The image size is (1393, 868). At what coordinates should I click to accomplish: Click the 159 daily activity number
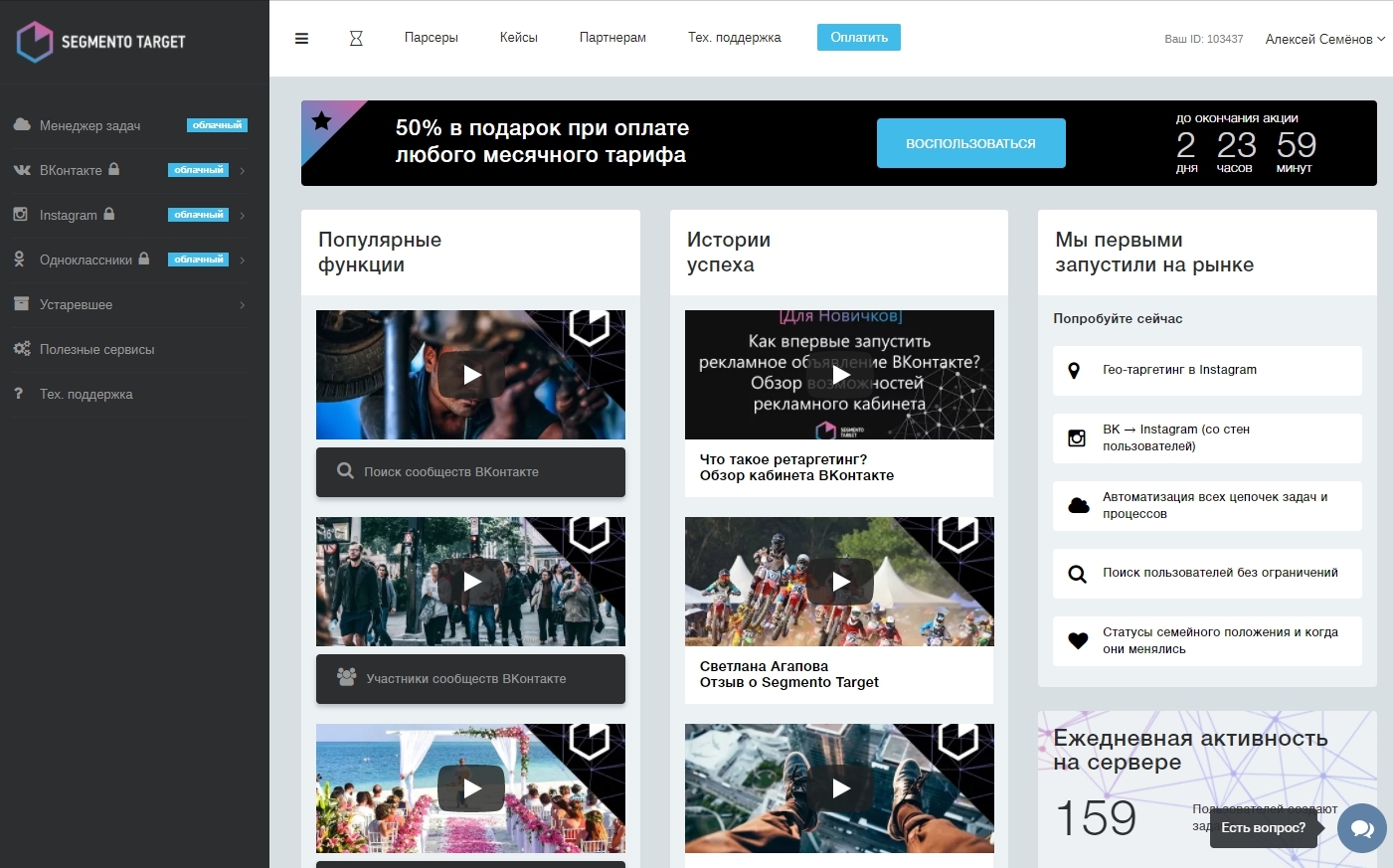pyautogui.click(x=1096, y=818)
